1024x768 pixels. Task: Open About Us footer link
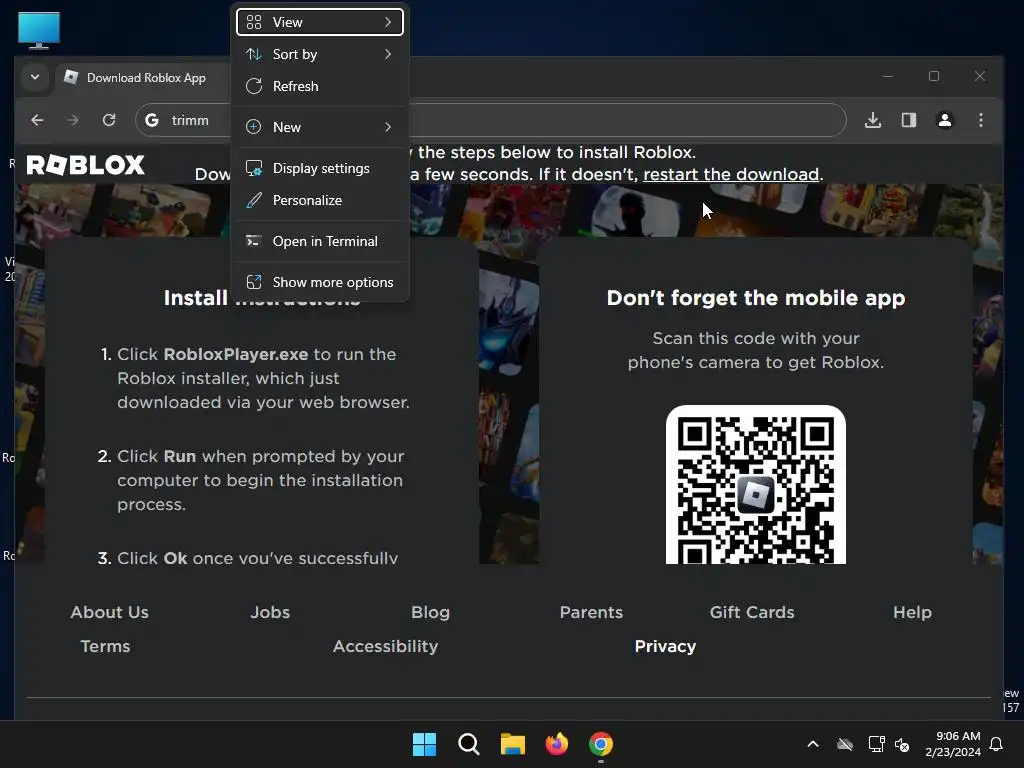(x=110, y=612)
